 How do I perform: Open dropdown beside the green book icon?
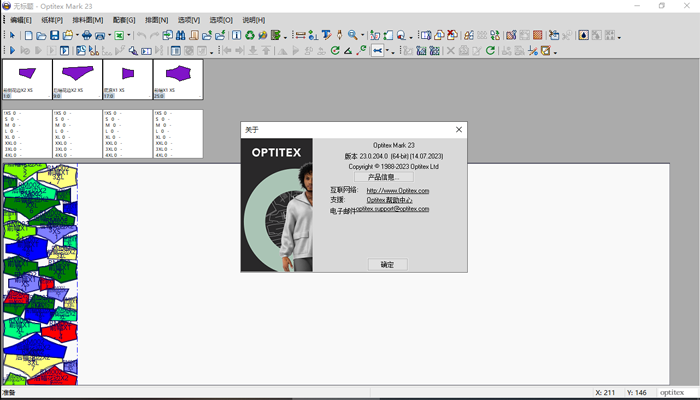tap(285, 37)
